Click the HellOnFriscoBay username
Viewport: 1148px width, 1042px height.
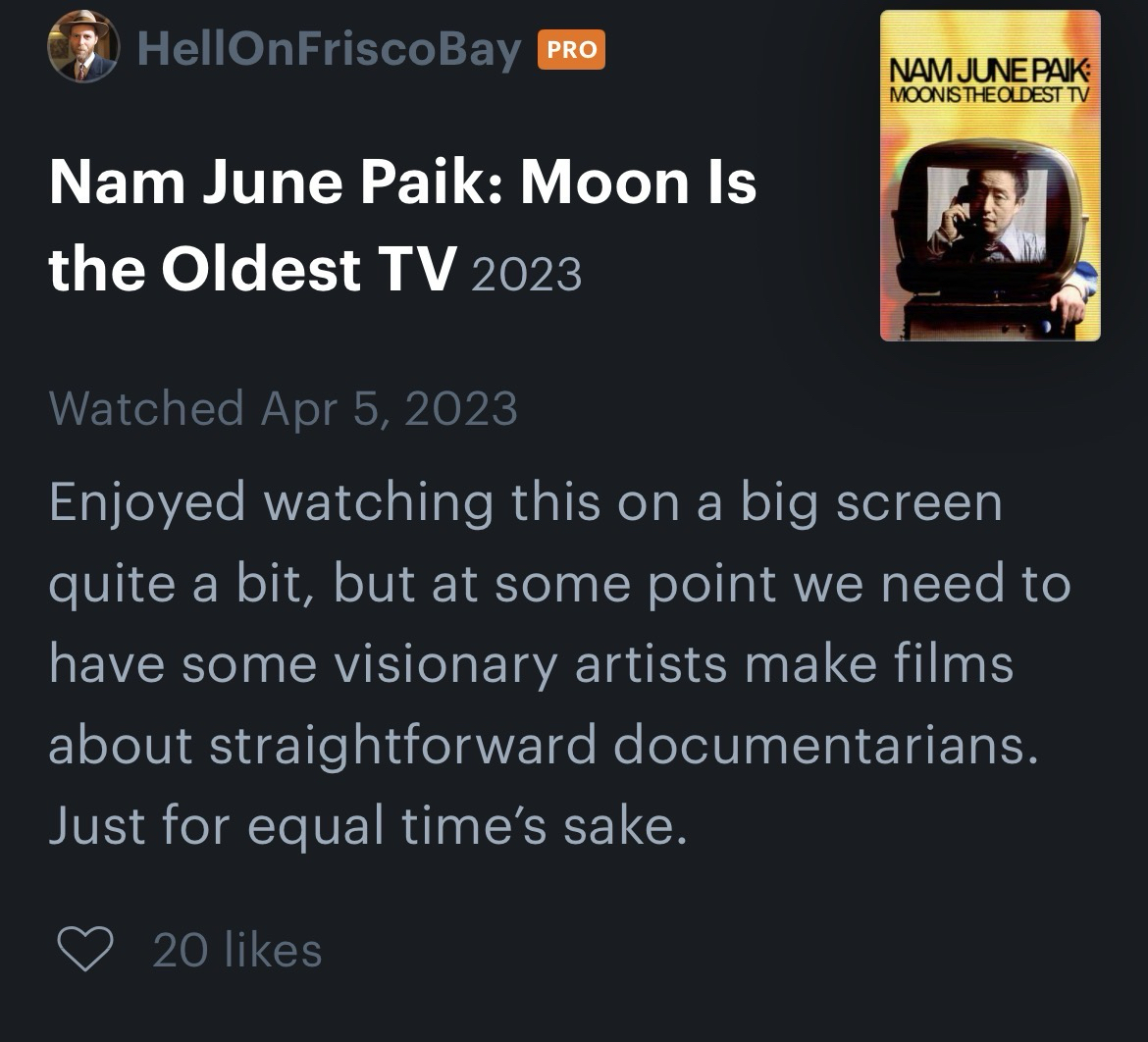pyautogui.click(x=329, y=50)
